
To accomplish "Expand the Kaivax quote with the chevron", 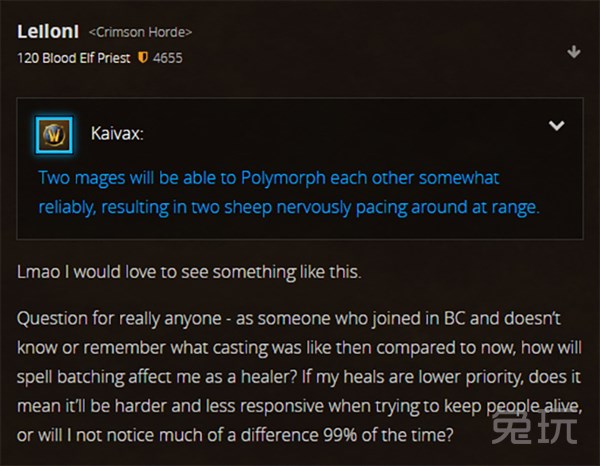I will [556, 125].
